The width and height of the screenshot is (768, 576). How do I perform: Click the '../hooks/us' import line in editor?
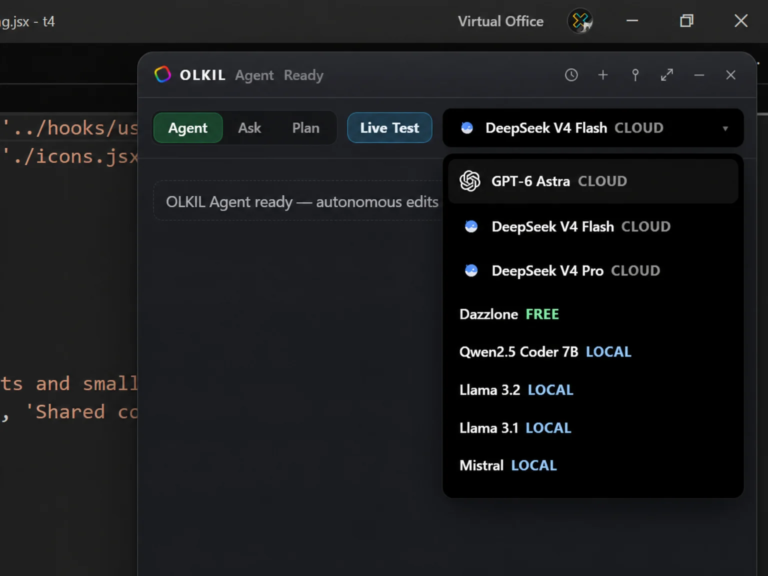(70, 128)
